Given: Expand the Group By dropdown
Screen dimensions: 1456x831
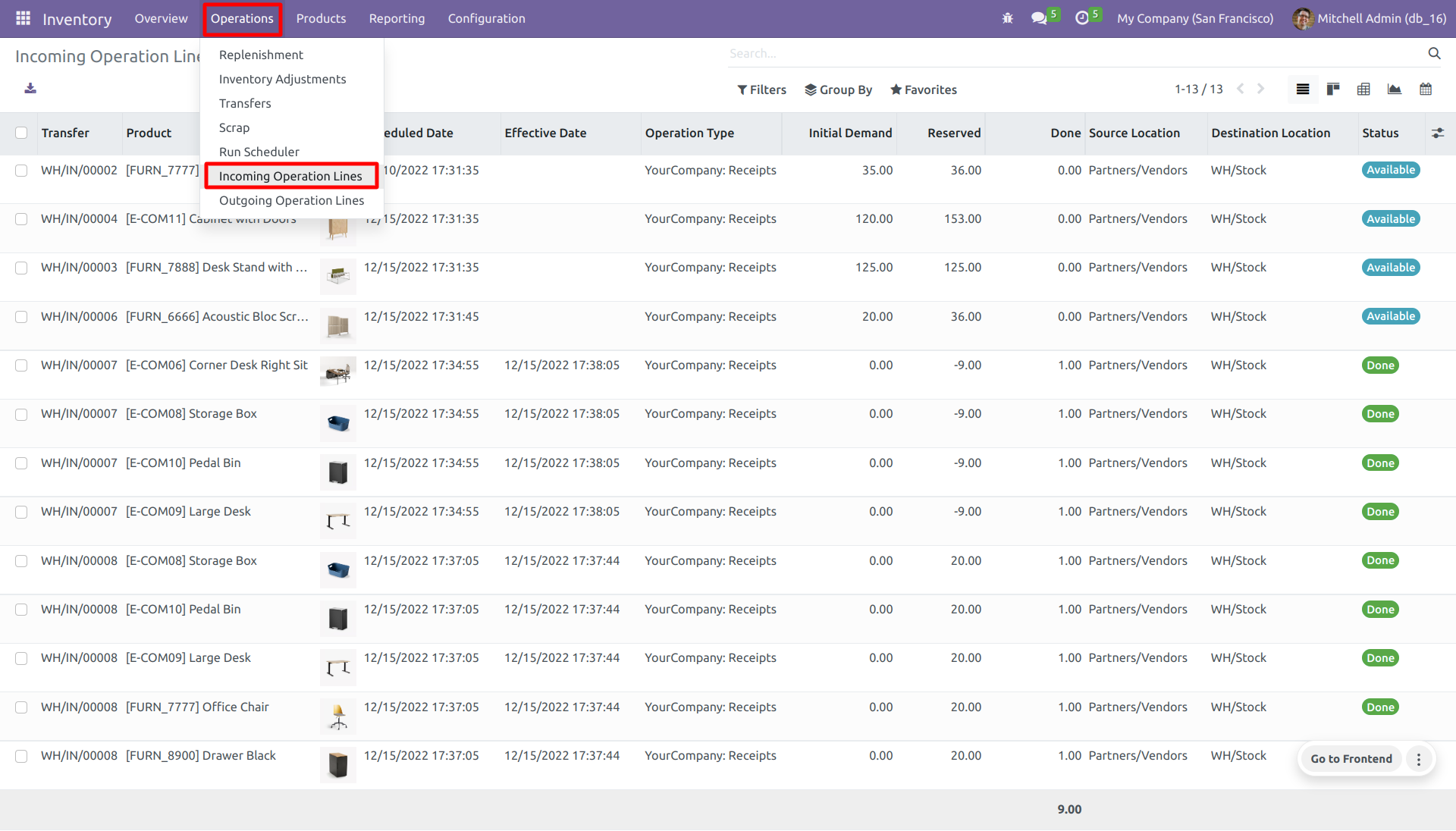Looking at the screenshot, I should click(838, 89).
